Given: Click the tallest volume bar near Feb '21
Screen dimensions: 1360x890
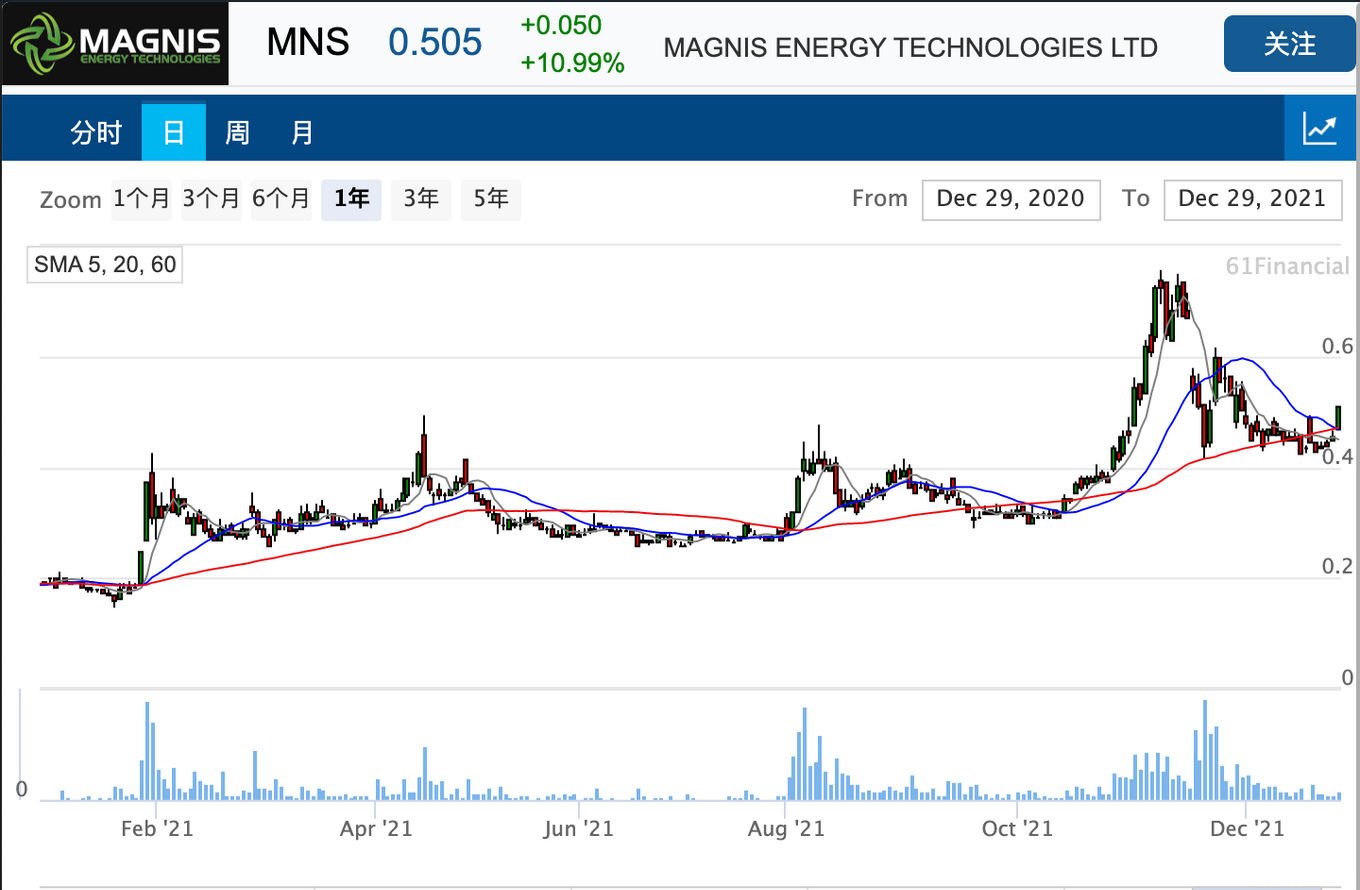Looking at the screenshot, I should pyautogui.click(x=147, y=751).
